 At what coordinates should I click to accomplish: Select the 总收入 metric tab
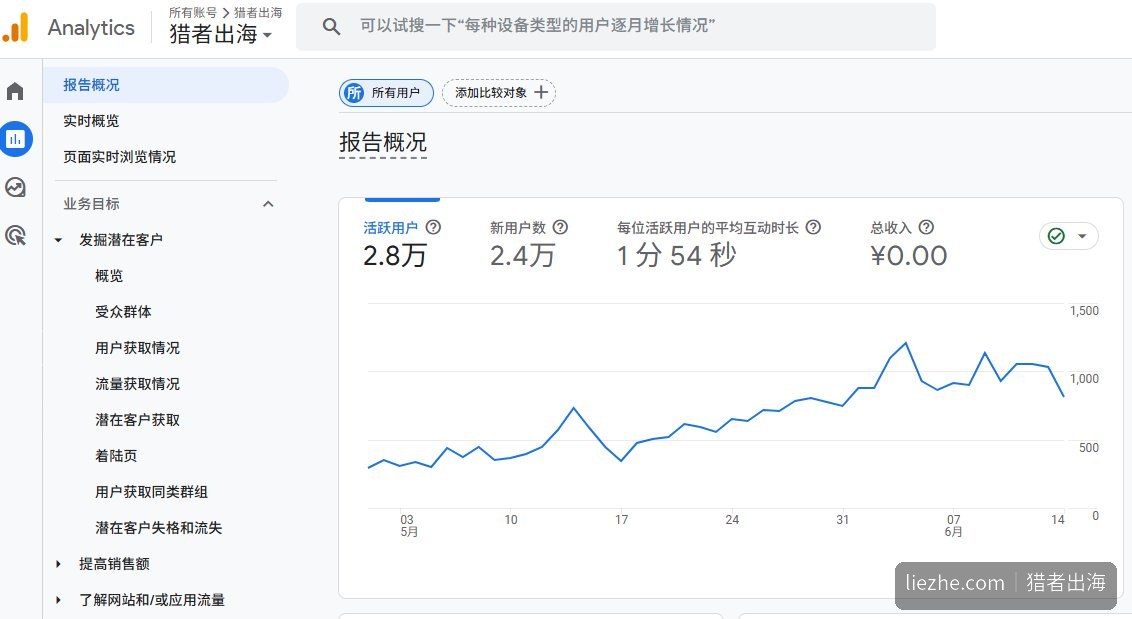click(x=908, y=245)
